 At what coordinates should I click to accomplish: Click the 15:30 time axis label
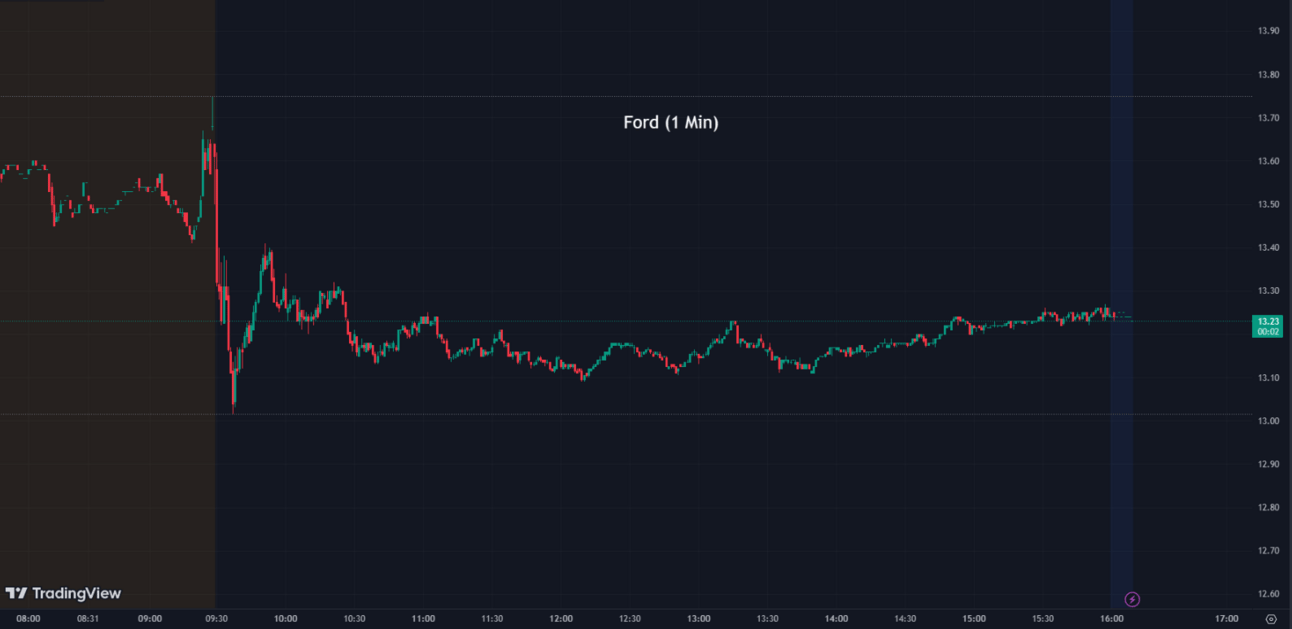[x=1043, y=619]
